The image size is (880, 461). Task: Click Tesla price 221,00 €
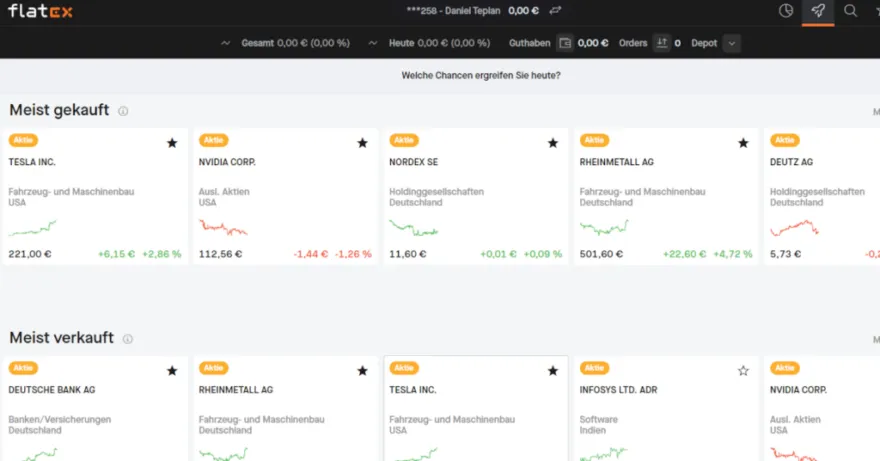pos(30,254)
